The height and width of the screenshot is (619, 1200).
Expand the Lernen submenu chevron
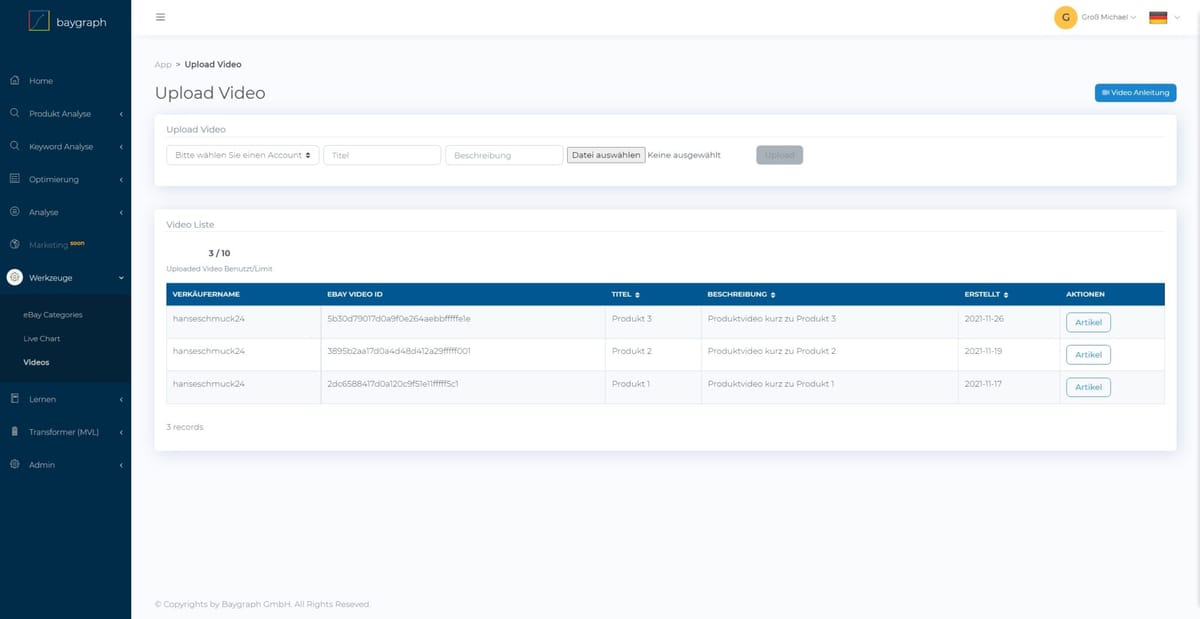click(121, 400)
